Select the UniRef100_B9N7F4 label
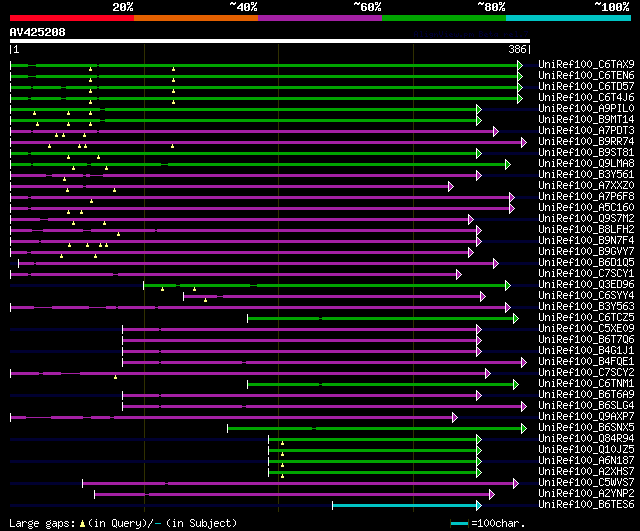Image resolution: width=640 pixels, height=531 pixels. click(586, 241)
